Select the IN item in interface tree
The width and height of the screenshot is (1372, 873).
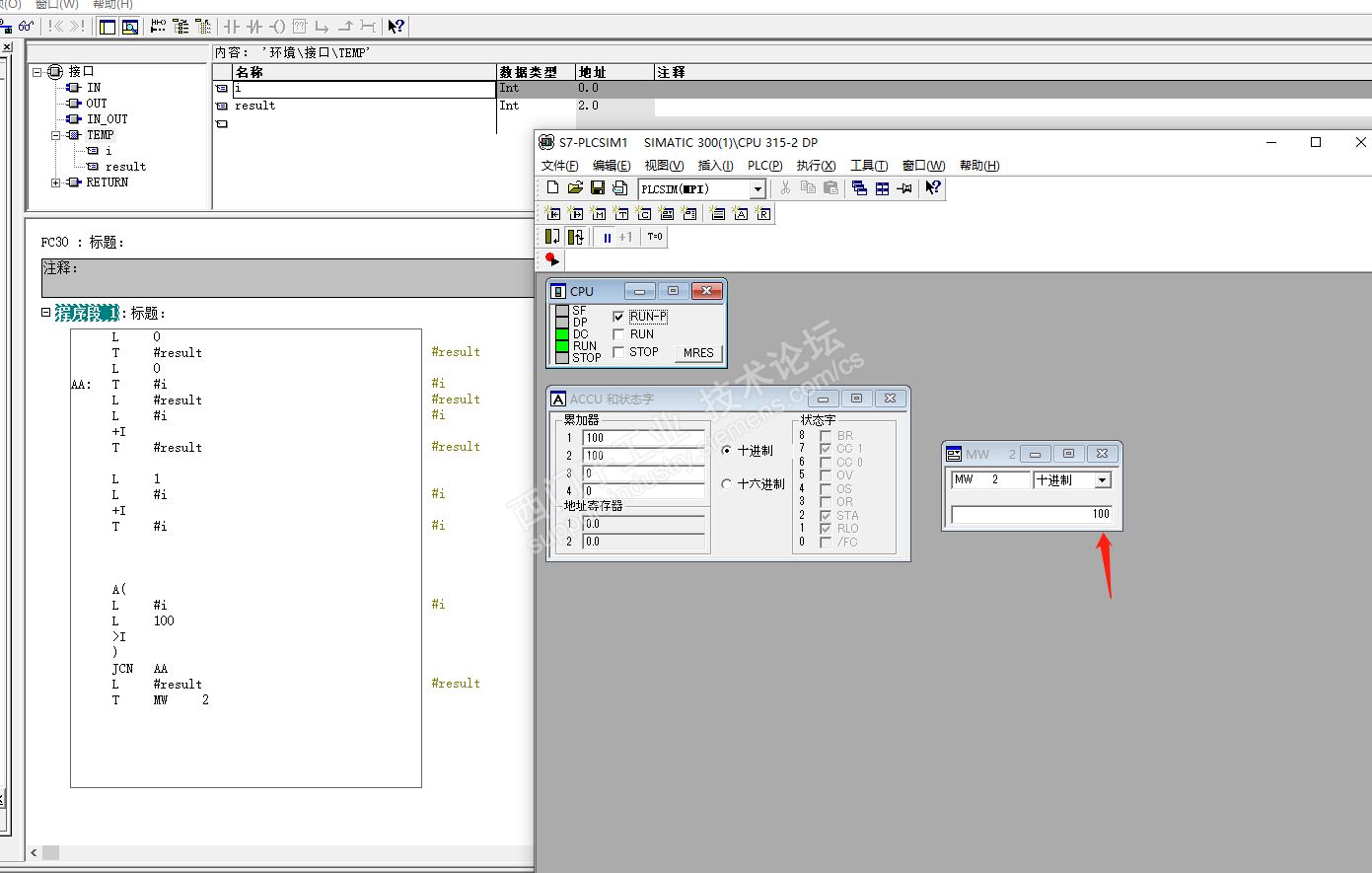point(94,88)
